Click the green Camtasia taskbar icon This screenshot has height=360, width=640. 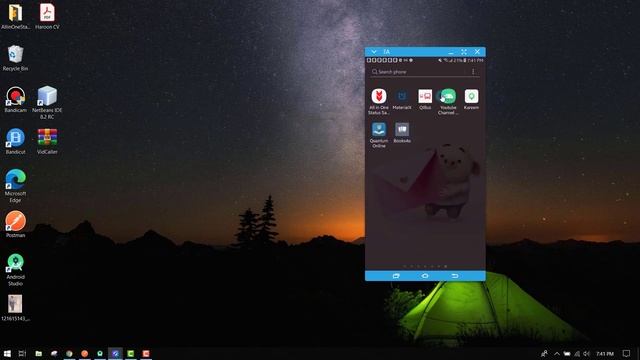131,353
